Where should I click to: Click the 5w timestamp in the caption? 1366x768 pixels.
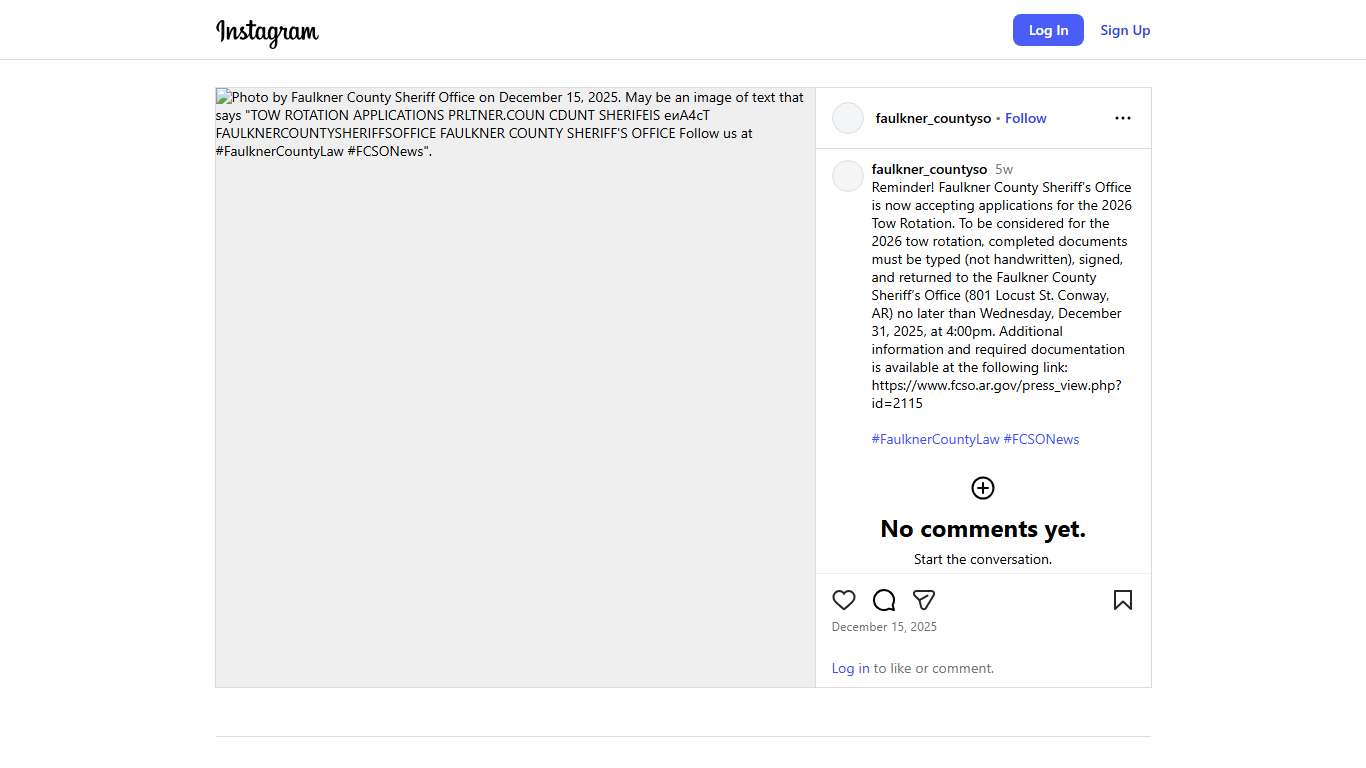[x=1004, y=169]
